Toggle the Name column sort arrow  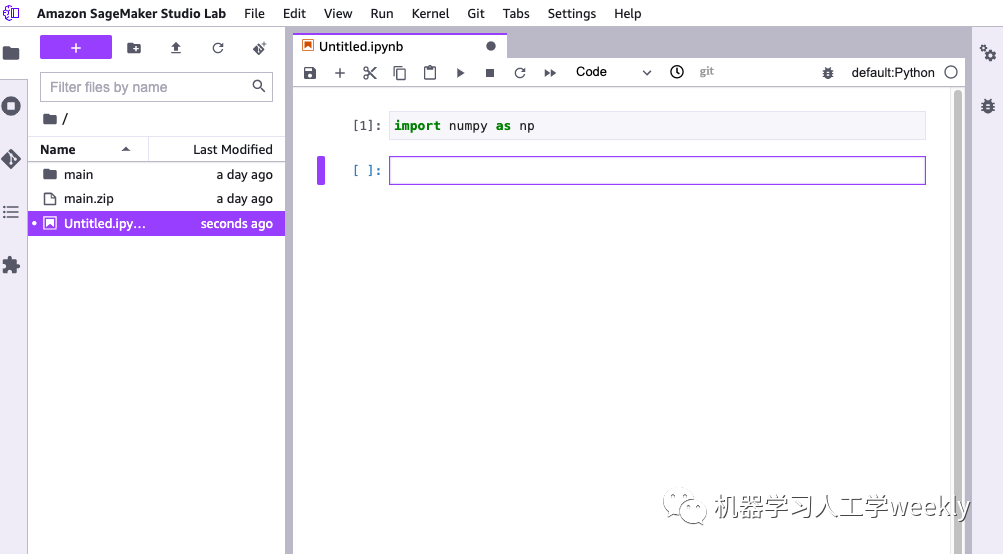(126, 149)
